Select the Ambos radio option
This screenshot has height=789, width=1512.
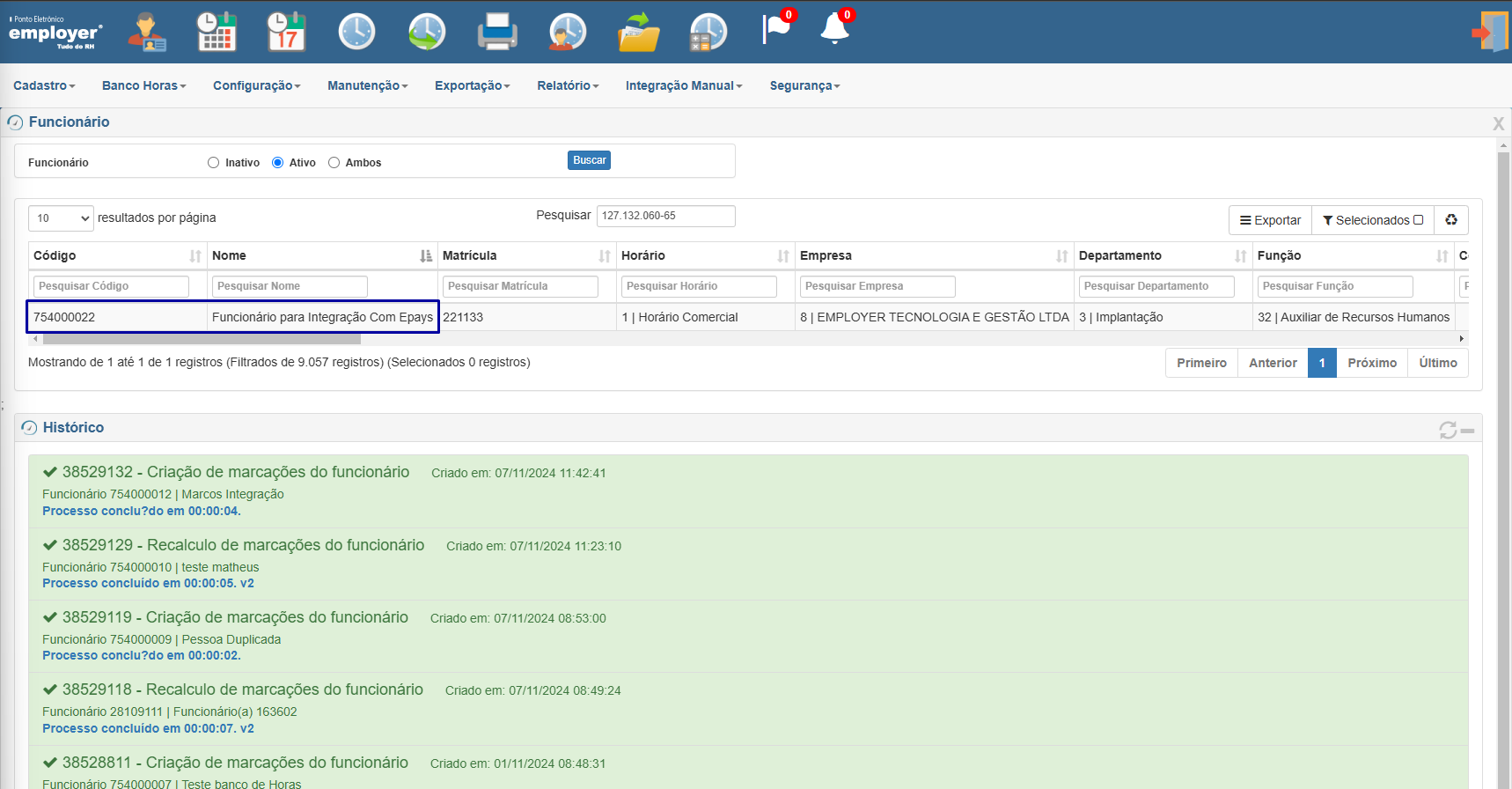pos(334,163)
